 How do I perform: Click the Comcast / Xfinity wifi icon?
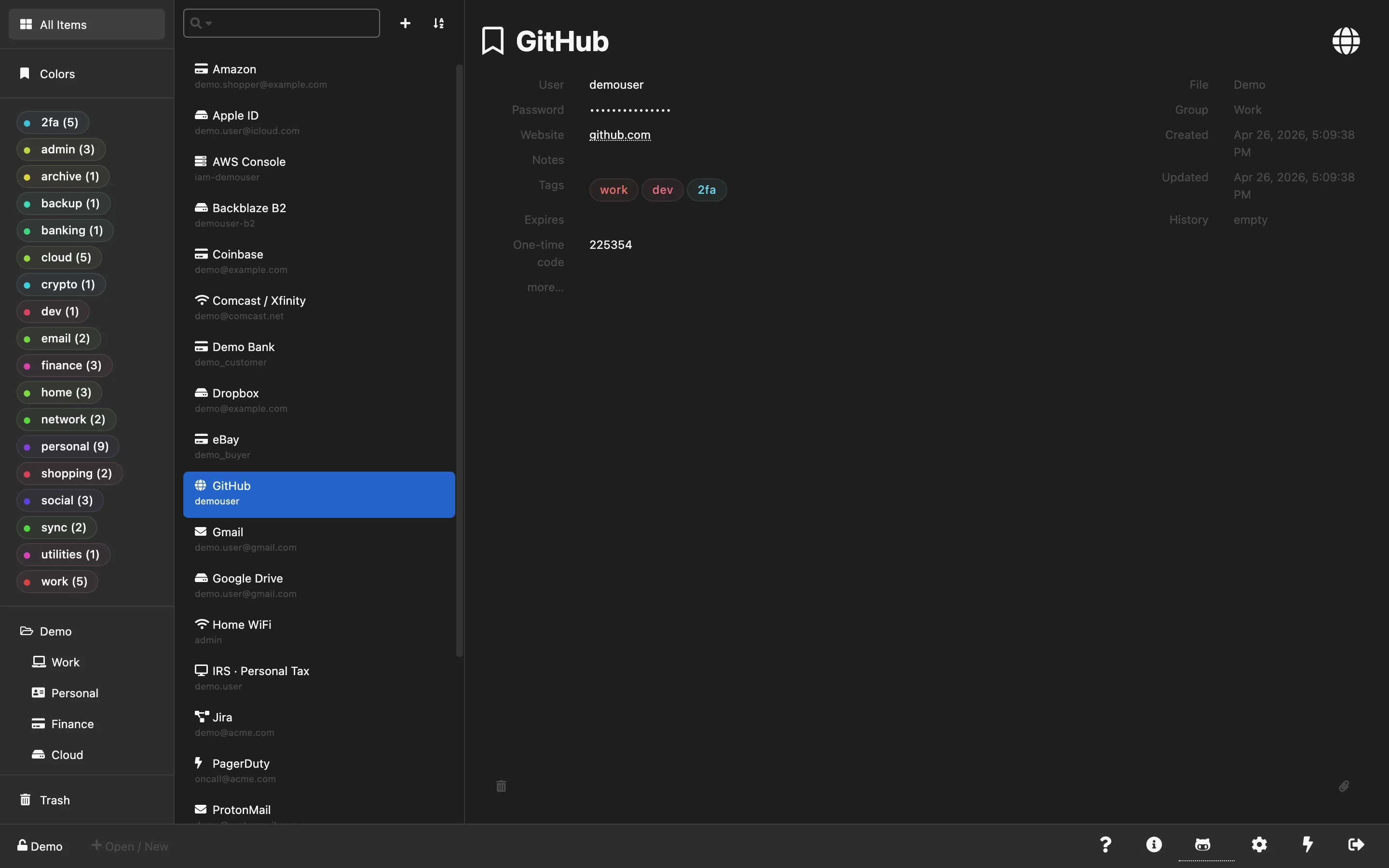pos(201,300)
